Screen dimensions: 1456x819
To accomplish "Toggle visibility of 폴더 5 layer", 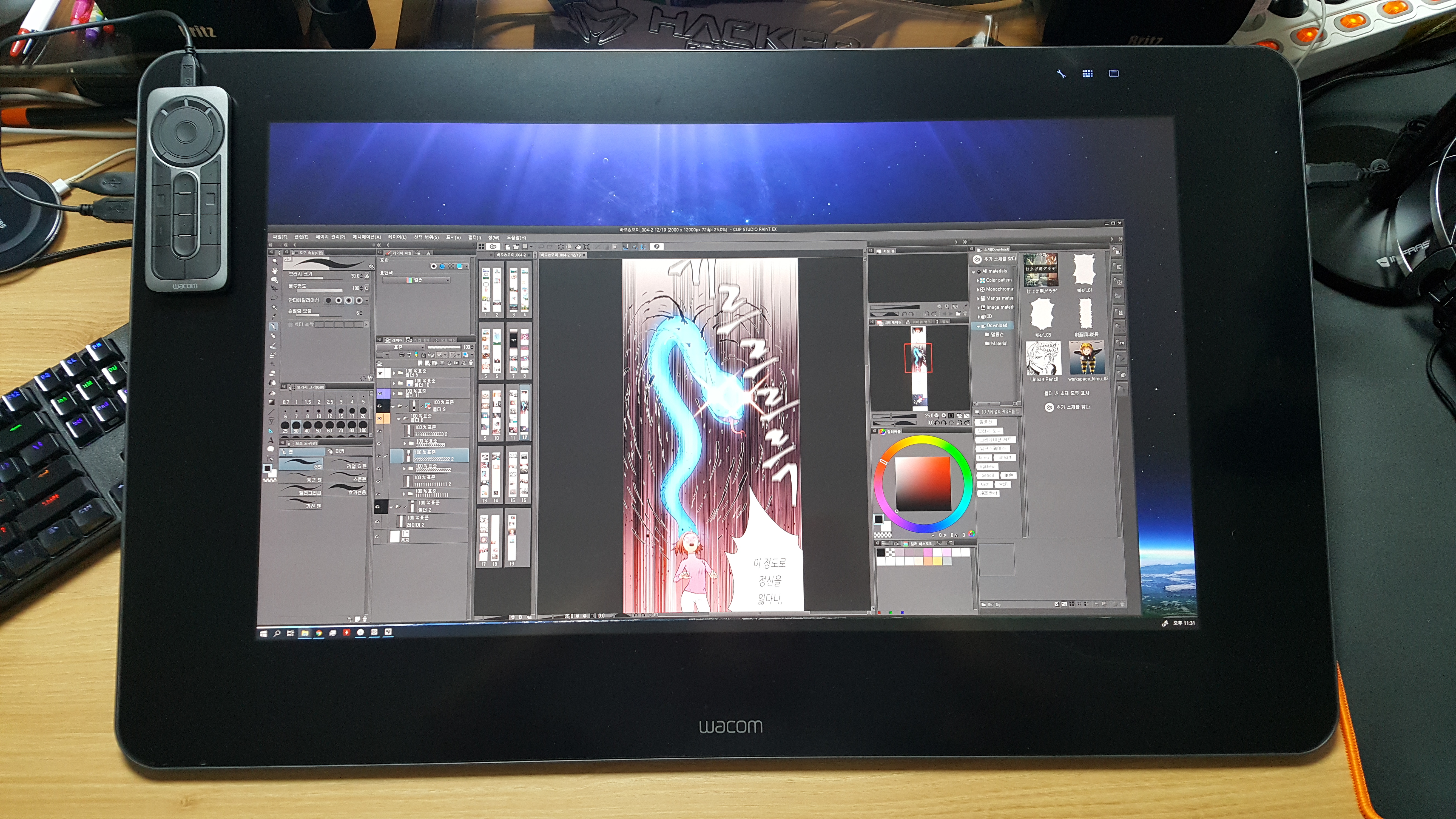I will pos(380,372).
